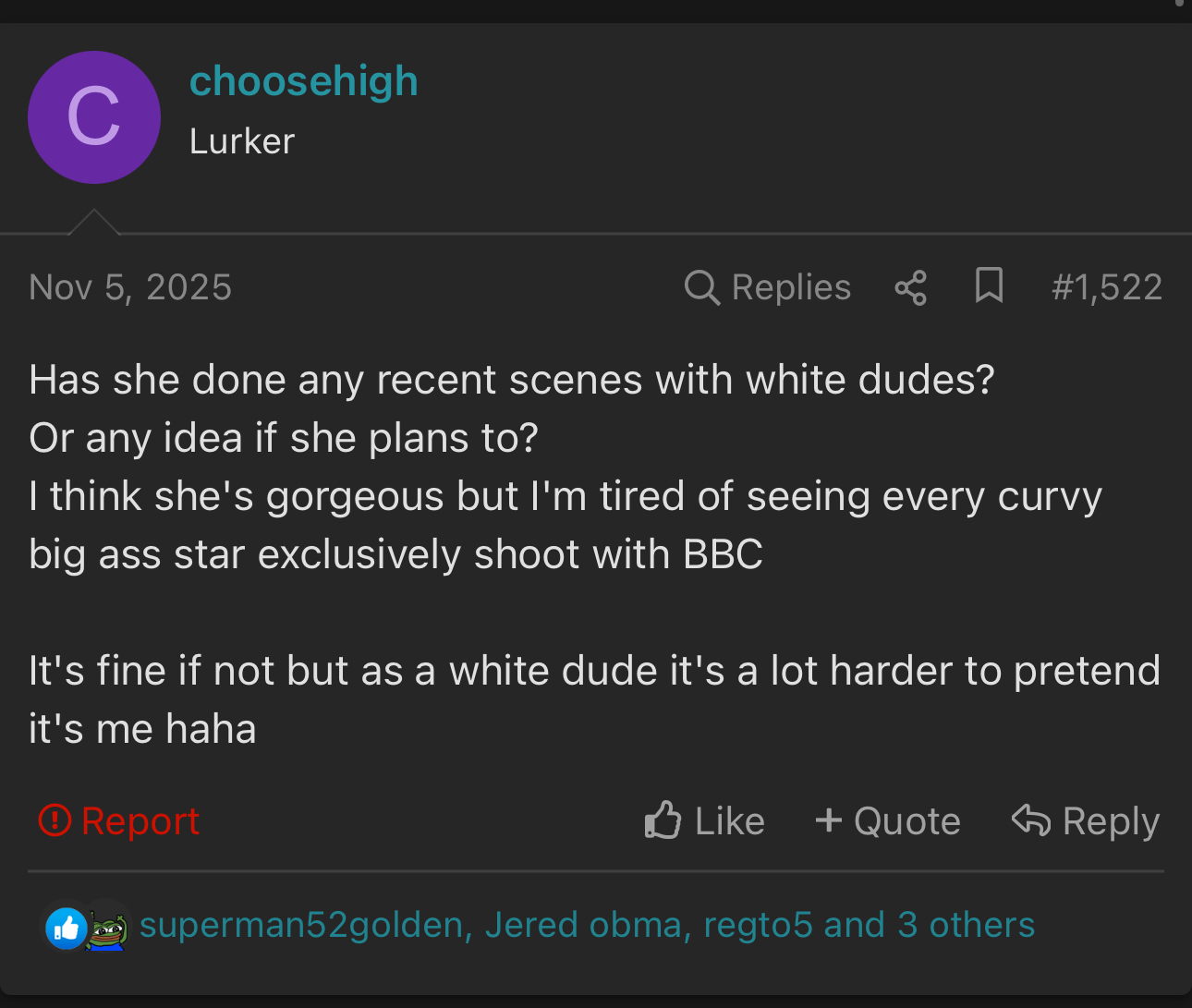The image size is (1192, 1008).
Task: Click the red exclamation Report icon
Action: 55,820
